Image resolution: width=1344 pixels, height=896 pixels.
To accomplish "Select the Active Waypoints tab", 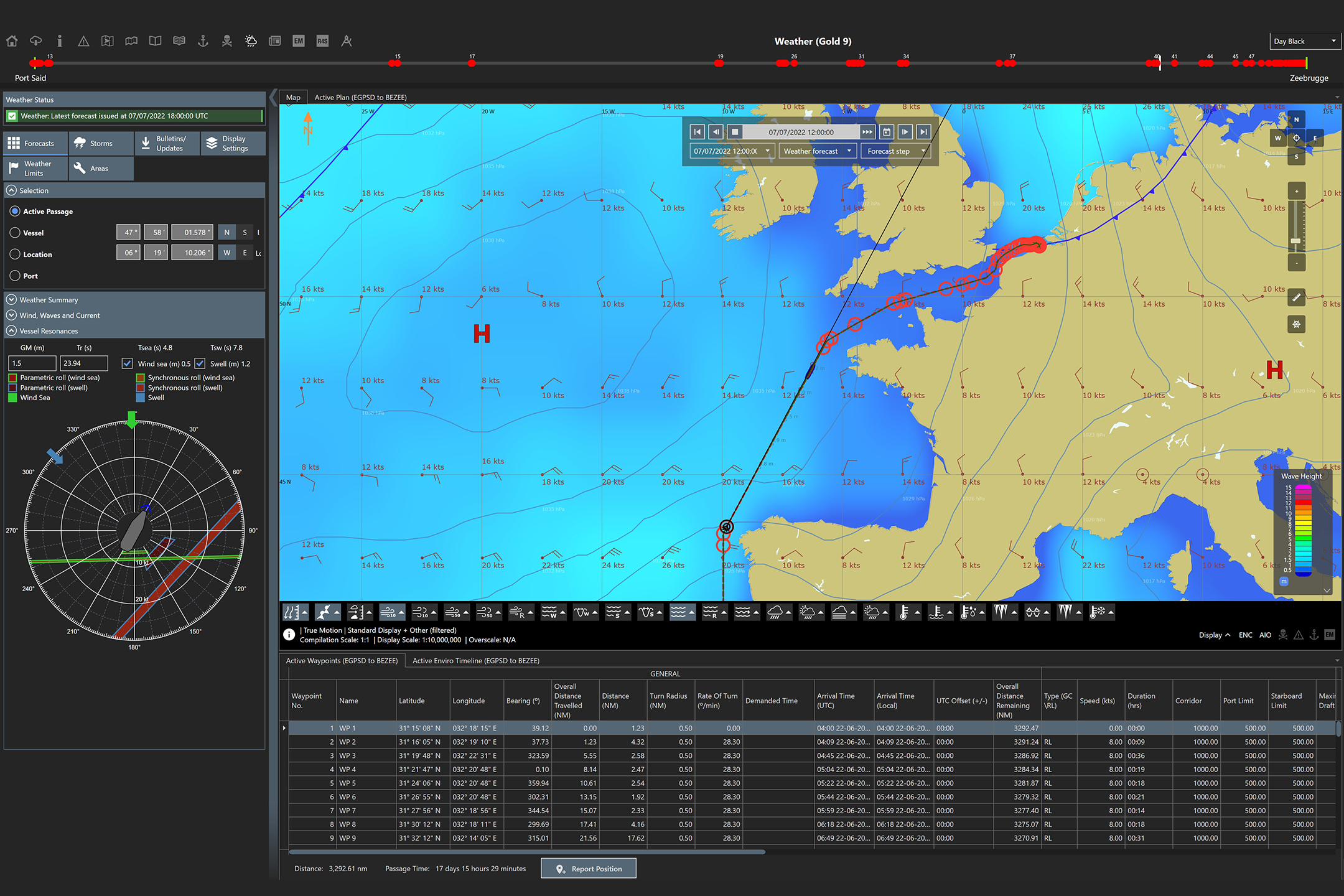I will pyautogui.click(x=342, y=661).
